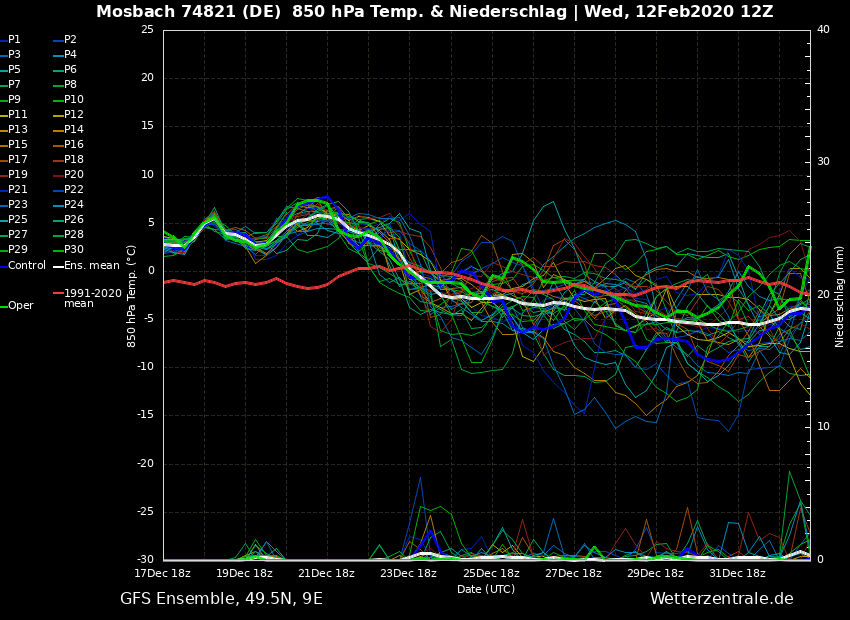This screenshot has height=620, width=850.
Task: Click the P30 legend entry
Action: pos(74,250)
